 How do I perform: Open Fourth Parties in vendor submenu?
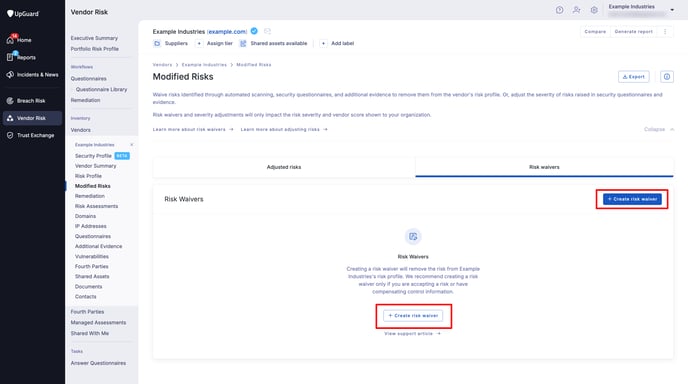(91, 266)
